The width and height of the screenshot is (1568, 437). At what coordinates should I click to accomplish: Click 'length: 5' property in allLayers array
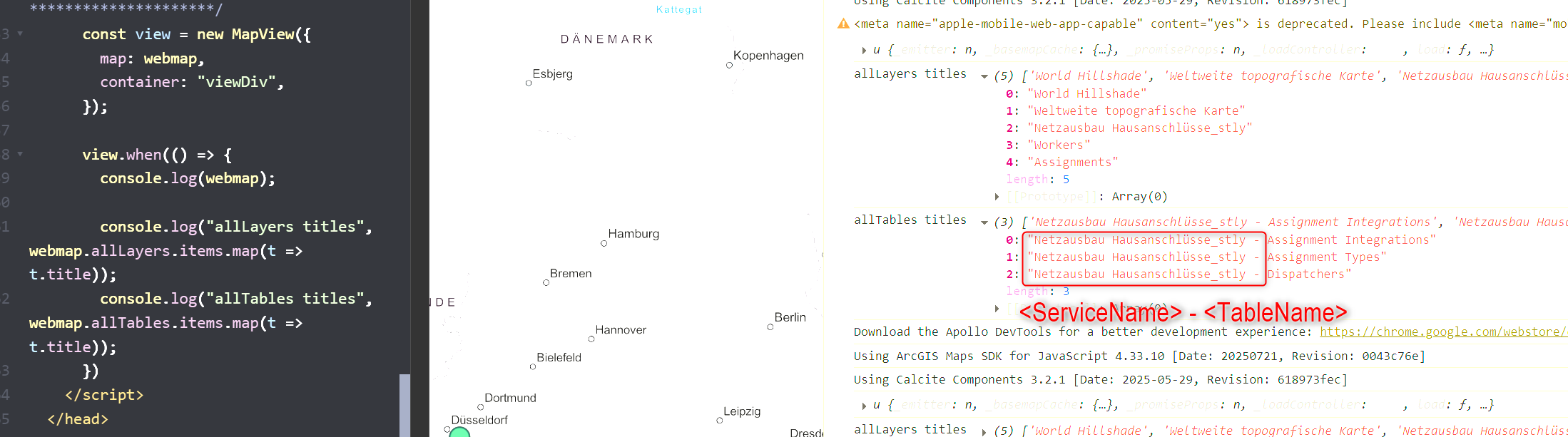click(x=1037, y=179)
